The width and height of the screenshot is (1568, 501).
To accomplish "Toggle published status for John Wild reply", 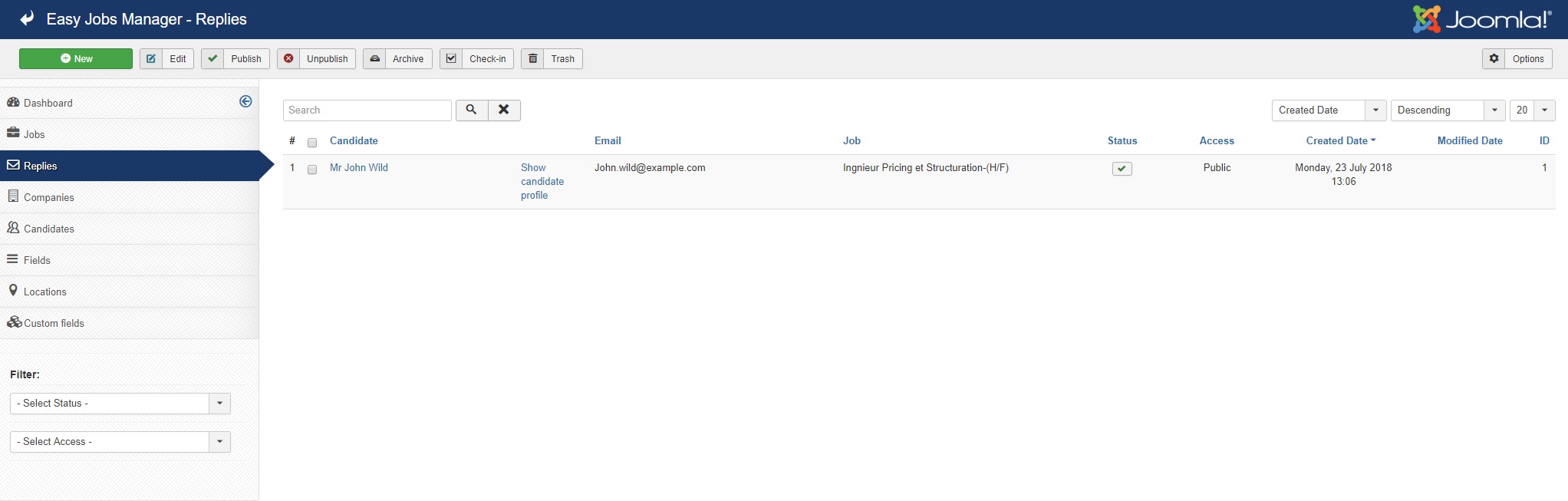I will tap(1122, 169).
